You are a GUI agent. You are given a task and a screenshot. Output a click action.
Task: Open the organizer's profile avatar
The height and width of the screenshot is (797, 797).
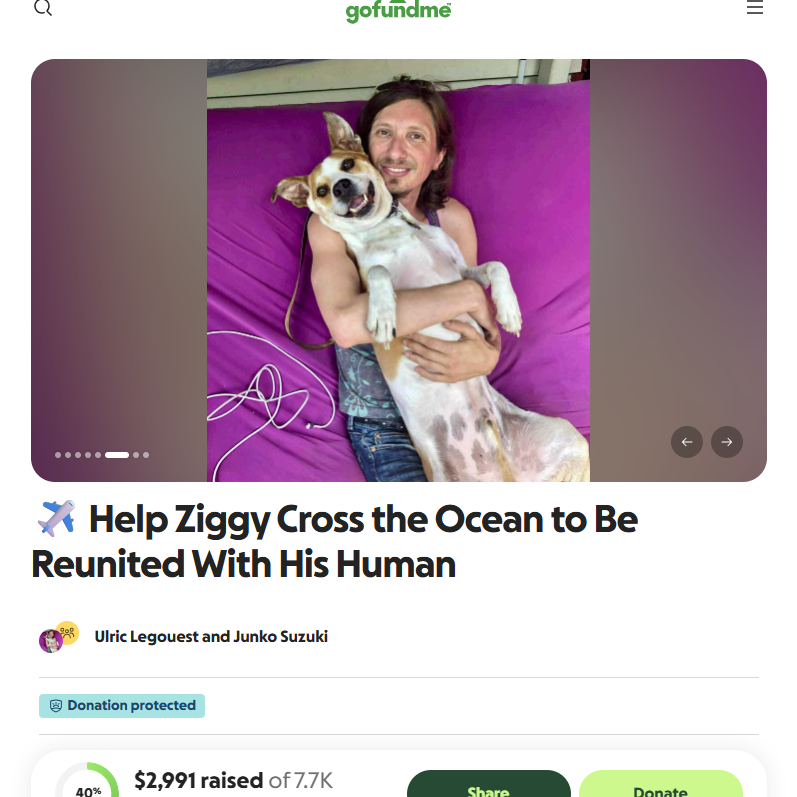51,640
